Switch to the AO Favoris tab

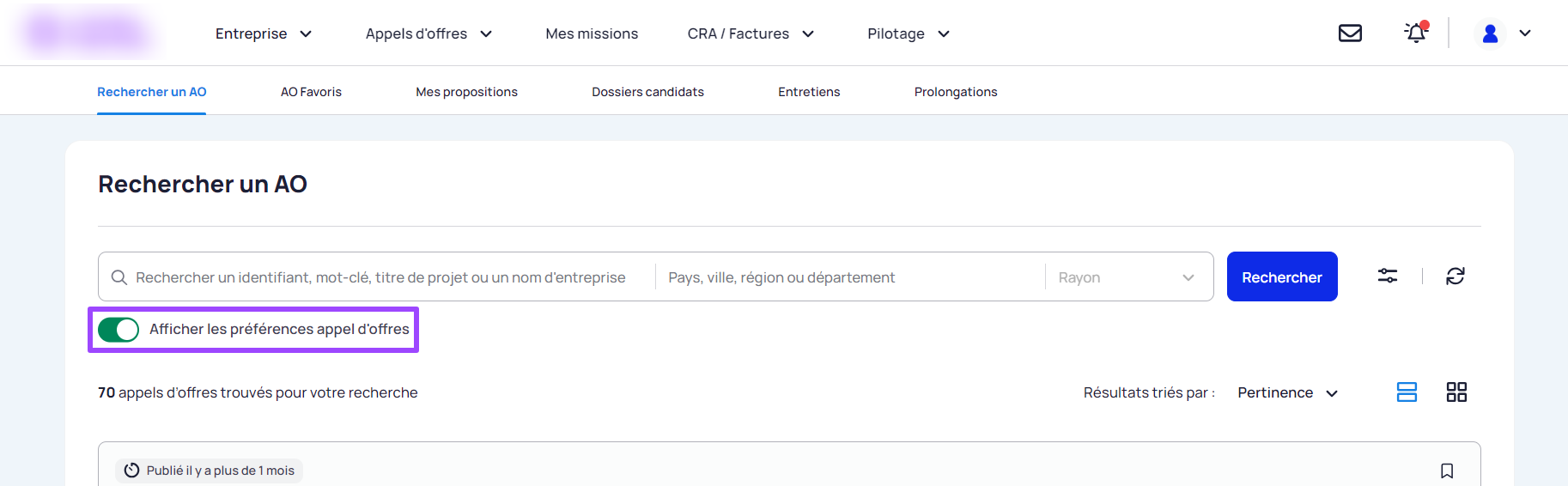click(311, 92)
